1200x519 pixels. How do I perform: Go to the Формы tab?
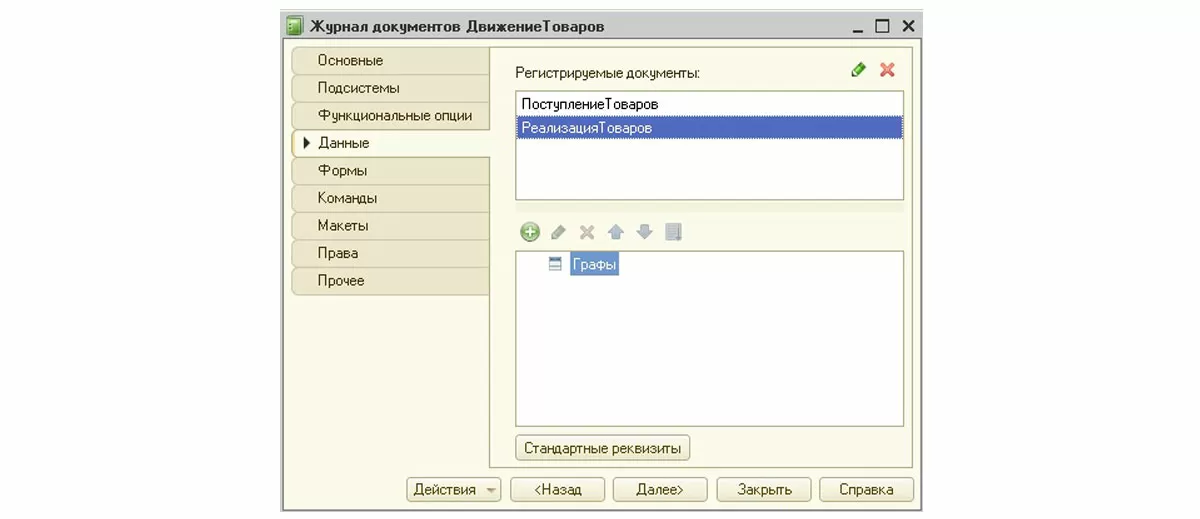point(391,171)
